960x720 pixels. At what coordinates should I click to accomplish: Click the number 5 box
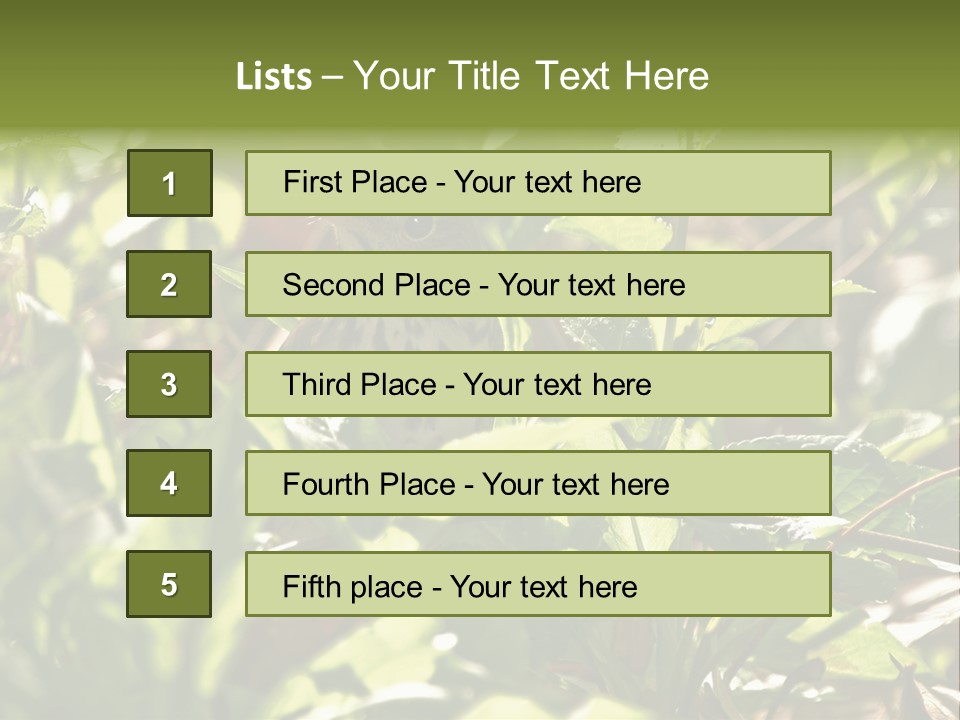[169, 584]
